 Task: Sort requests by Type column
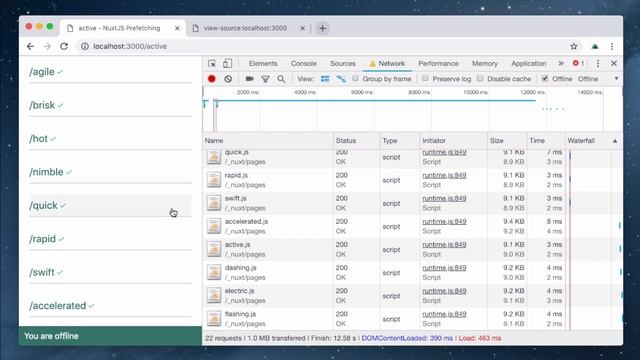pos(400,141)
